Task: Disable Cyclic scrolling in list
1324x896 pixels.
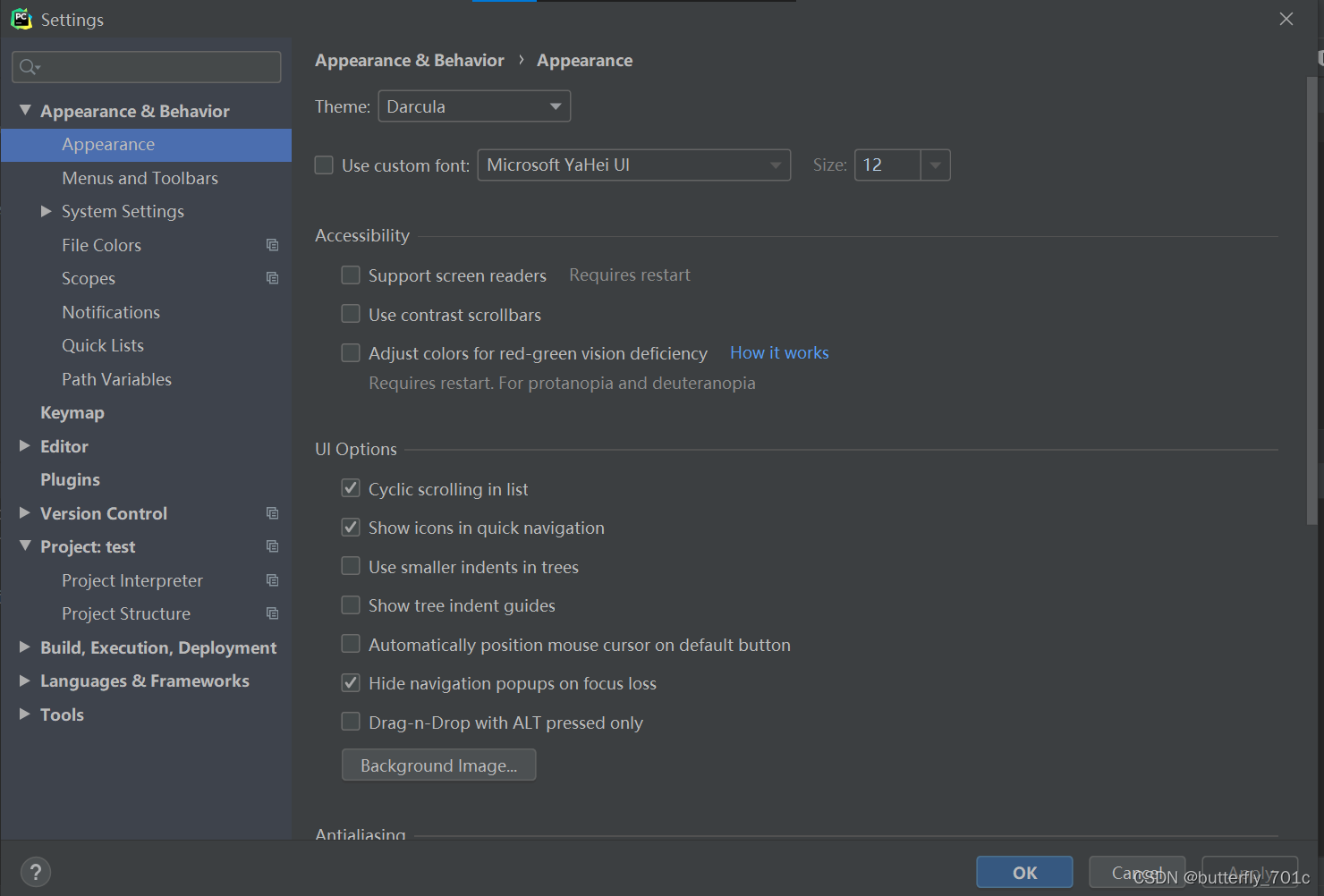Action: (351, 488)
